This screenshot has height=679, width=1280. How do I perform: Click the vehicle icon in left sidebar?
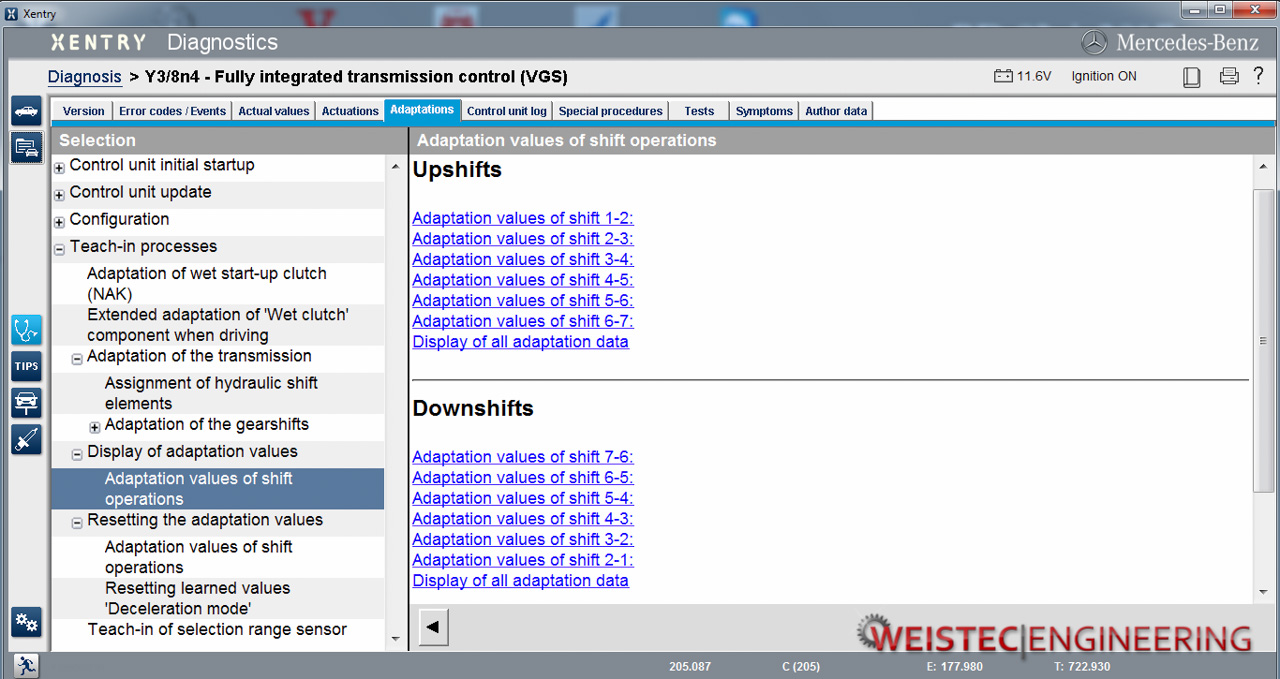coord(26,111)
